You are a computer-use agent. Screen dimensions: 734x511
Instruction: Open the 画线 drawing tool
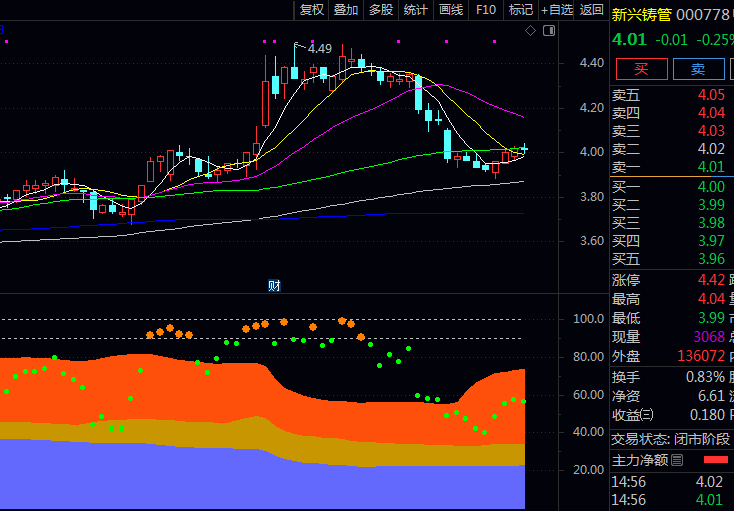pyautogui.click(x=451, y=10)
